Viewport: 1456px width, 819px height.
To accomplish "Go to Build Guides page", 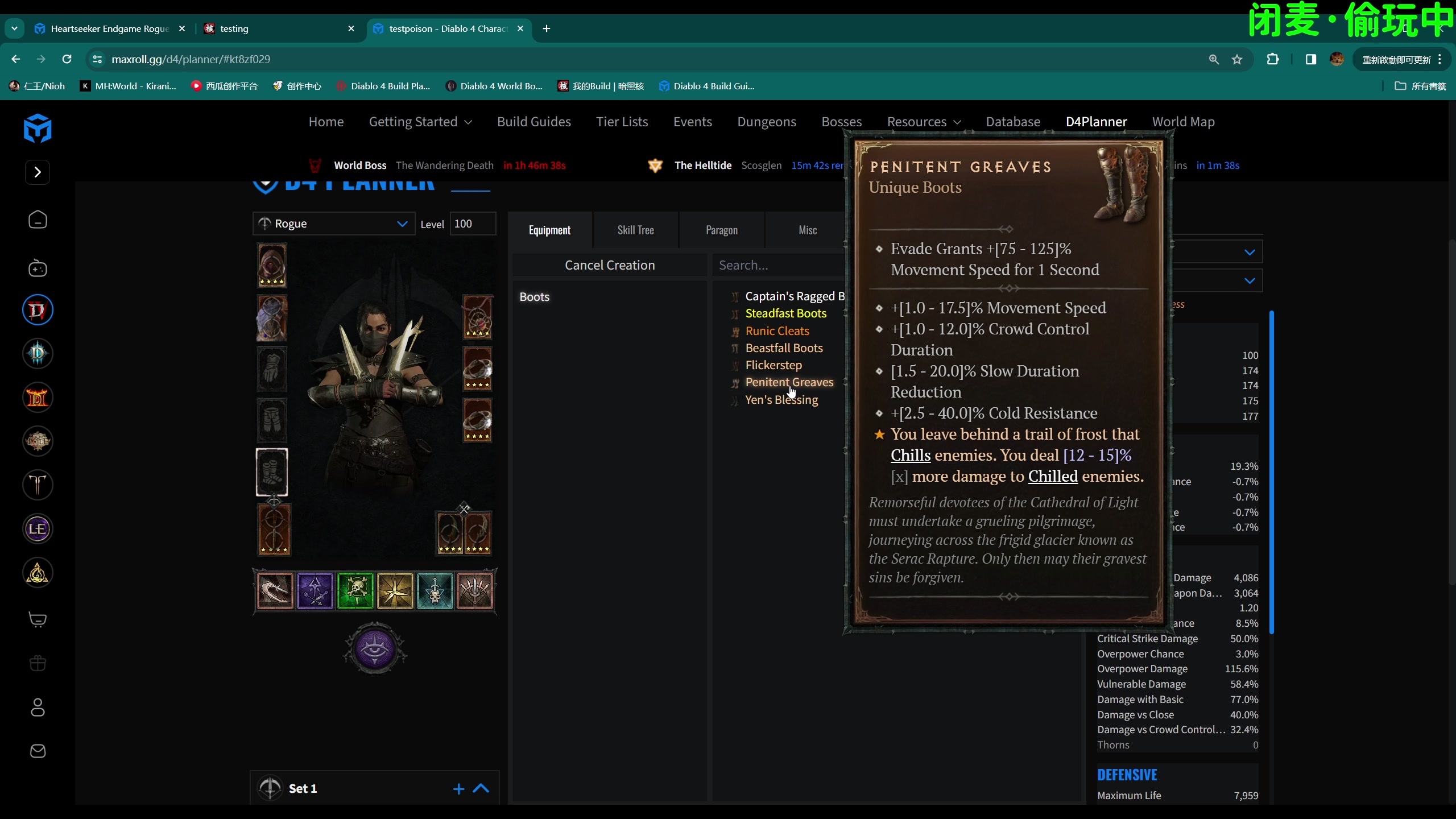I will point(533,122).
